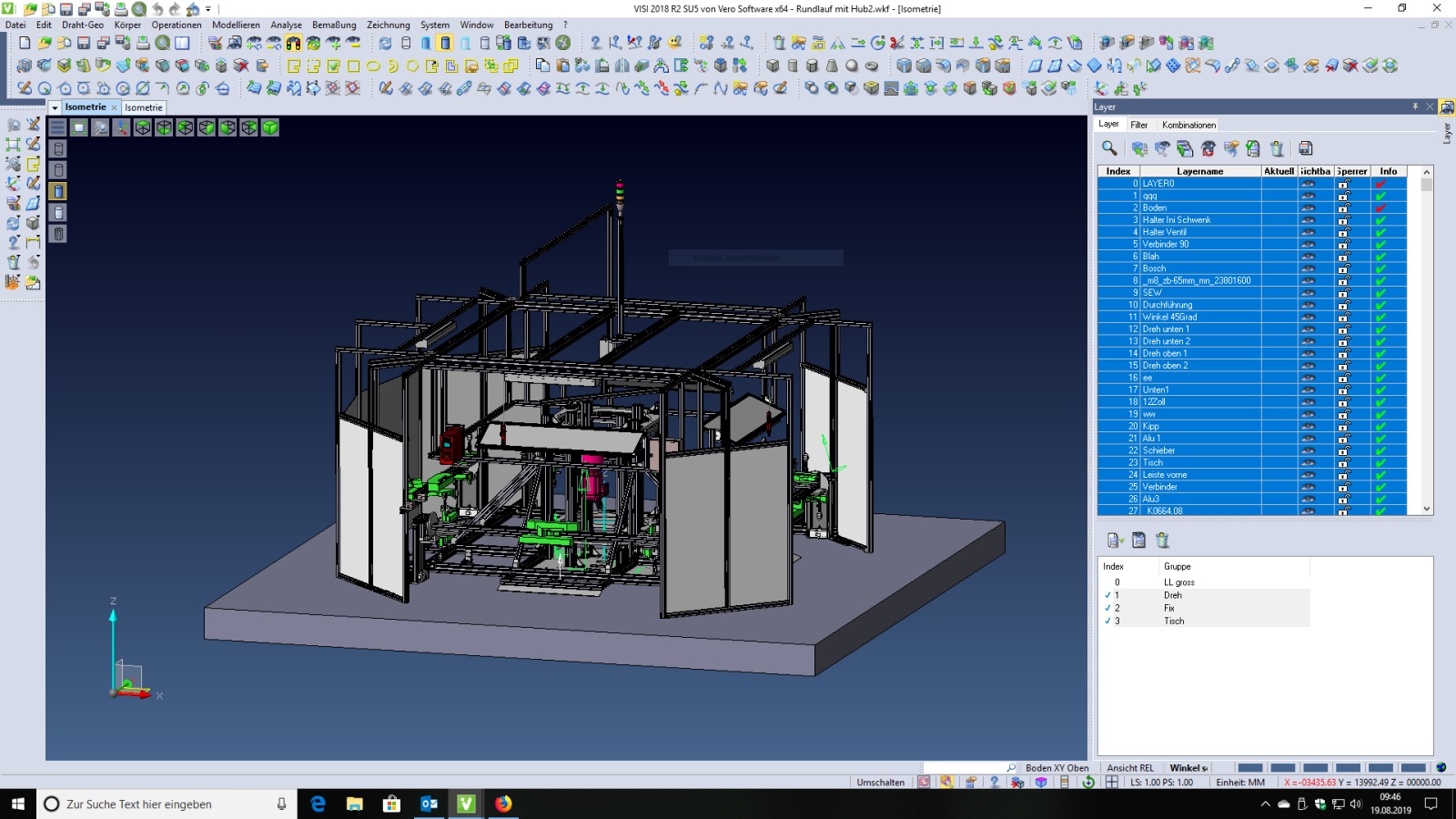Open the Datei menu

coord(15,25)
